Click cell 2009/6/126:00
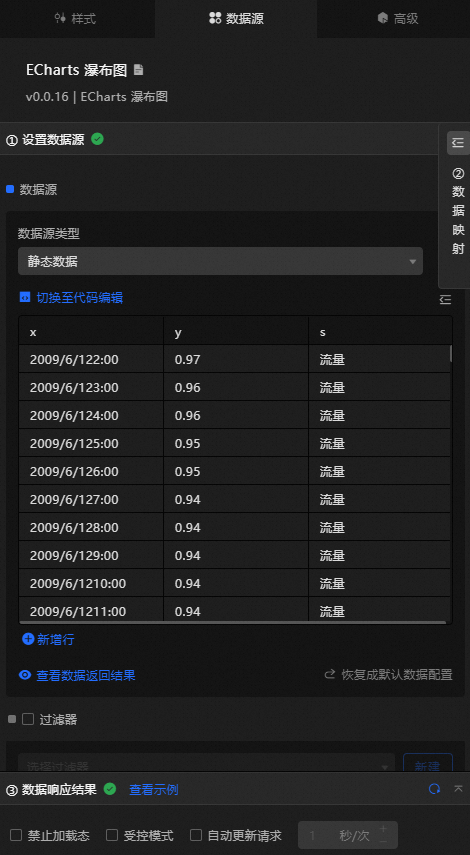 91,472
